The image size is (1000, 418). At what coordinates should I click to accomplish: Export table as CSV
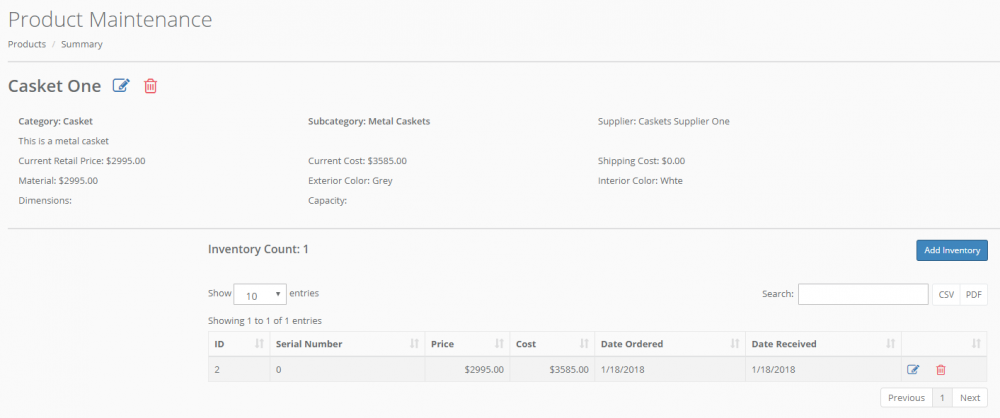click(x=945, y=294)
